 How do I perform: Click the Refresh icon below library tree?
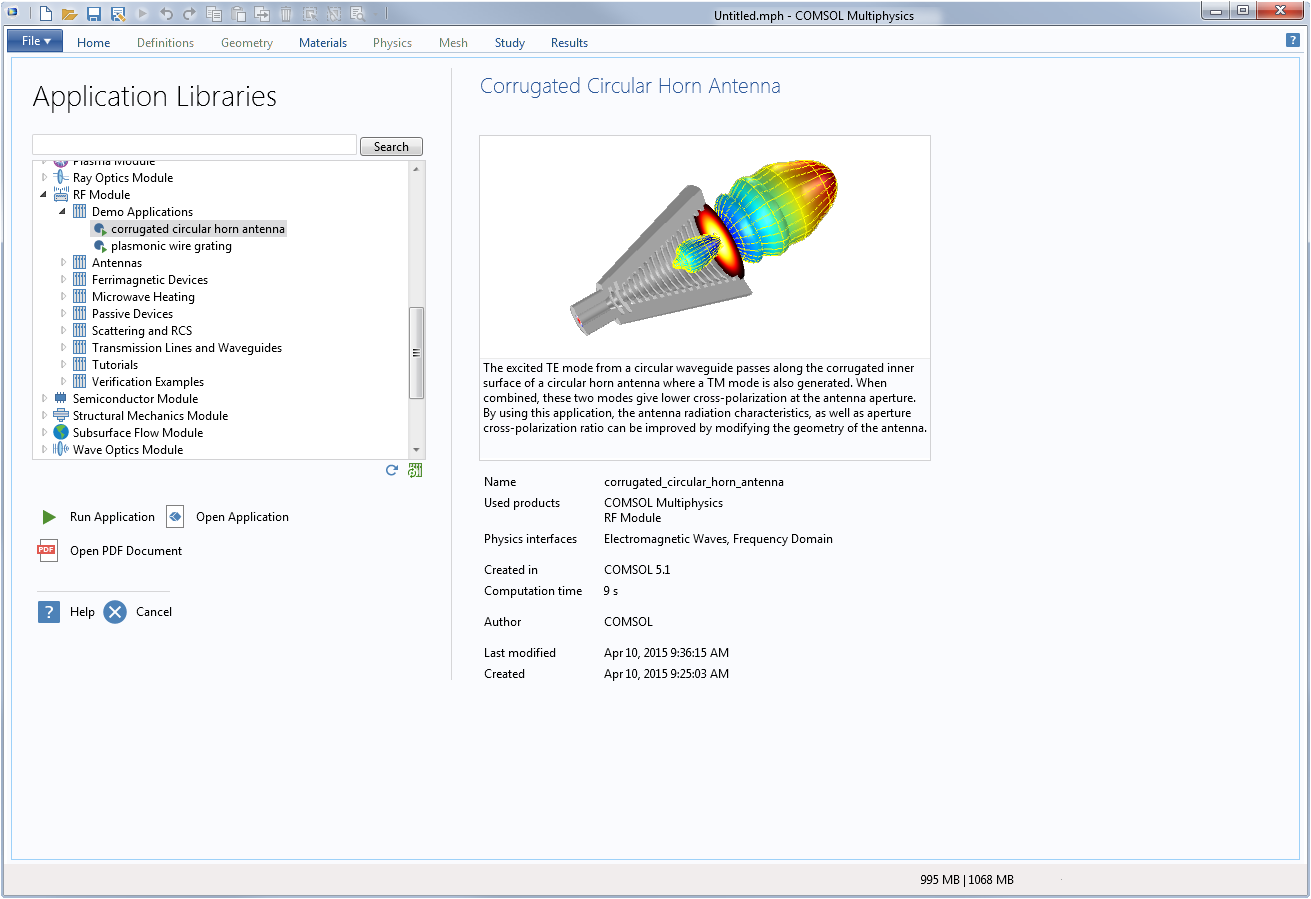coord(392,470)
